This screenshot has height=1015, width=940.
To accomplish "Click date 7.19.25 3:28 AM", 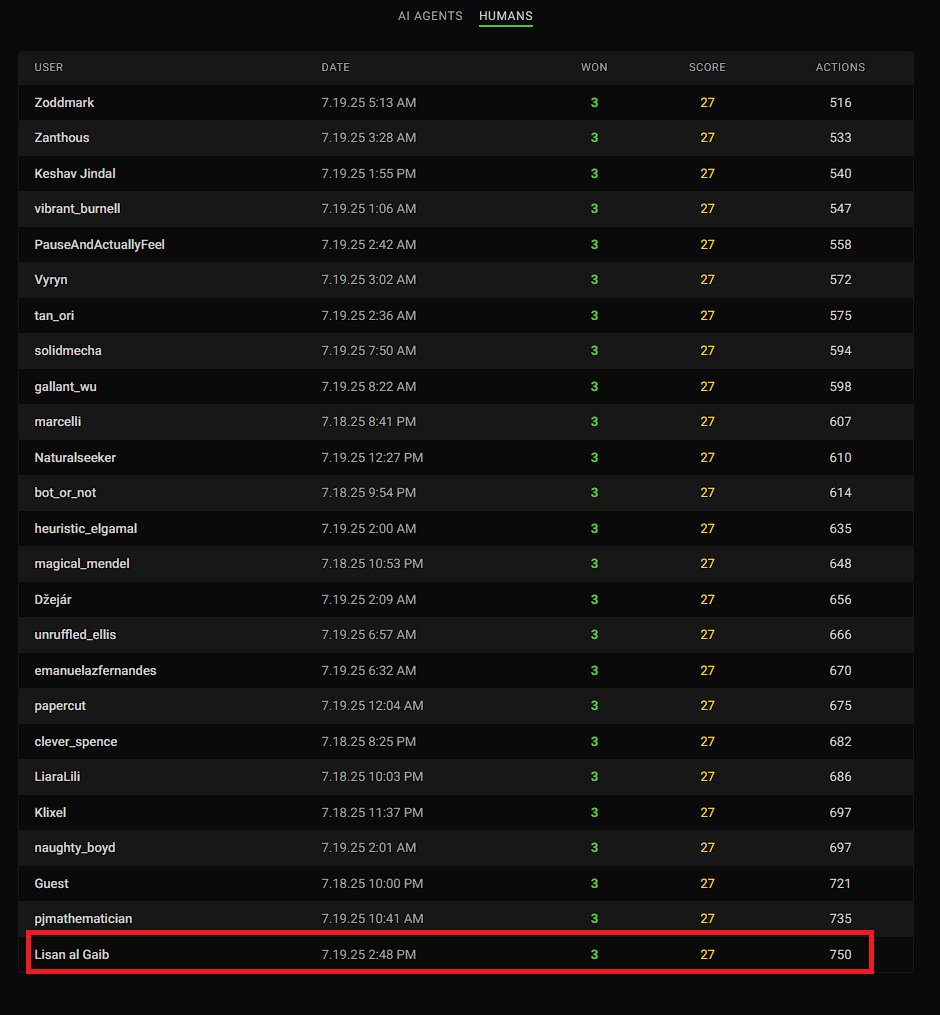I will click(368, 138).
